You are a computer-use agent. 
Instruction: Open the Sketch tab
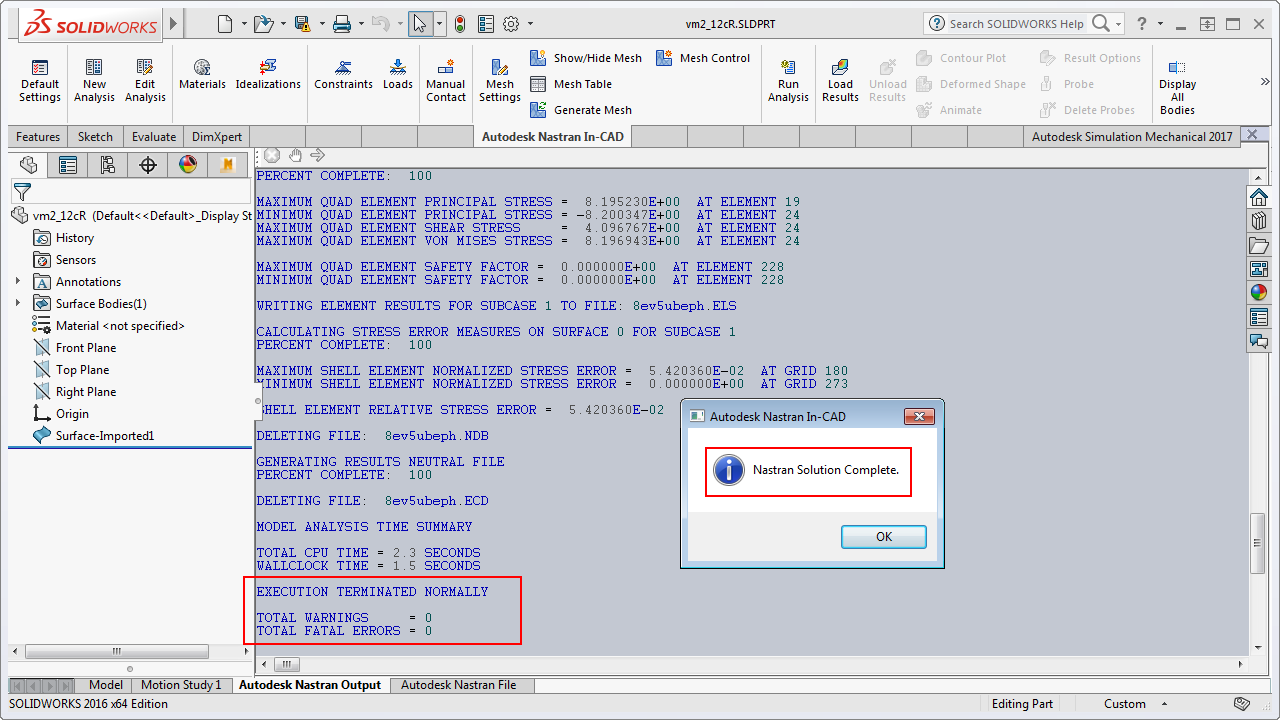pos(96,137)
